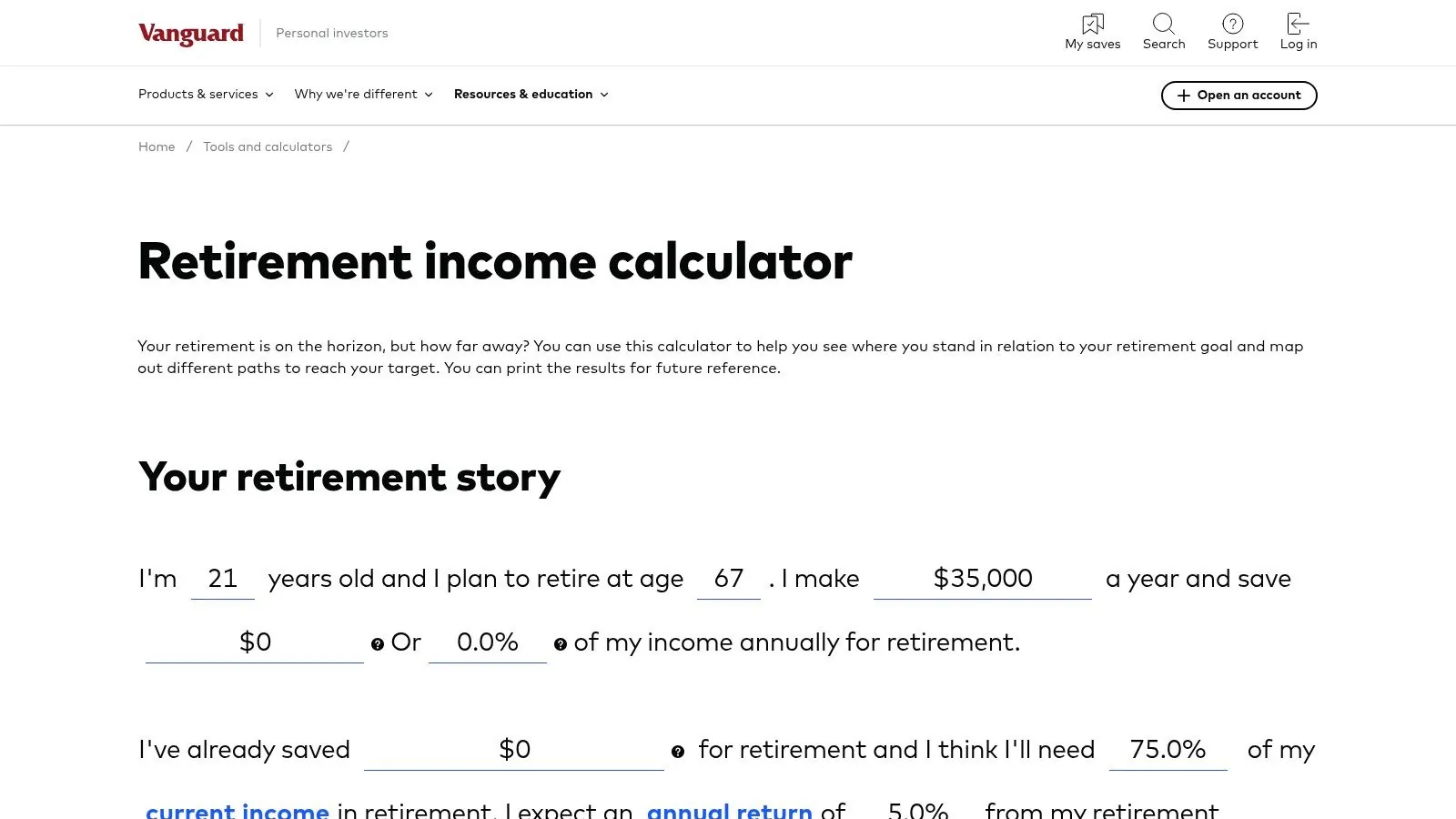Viewport: 1456px width, 819px height.
Task: Open the Products & services dropdown
Action: point(205,94)
